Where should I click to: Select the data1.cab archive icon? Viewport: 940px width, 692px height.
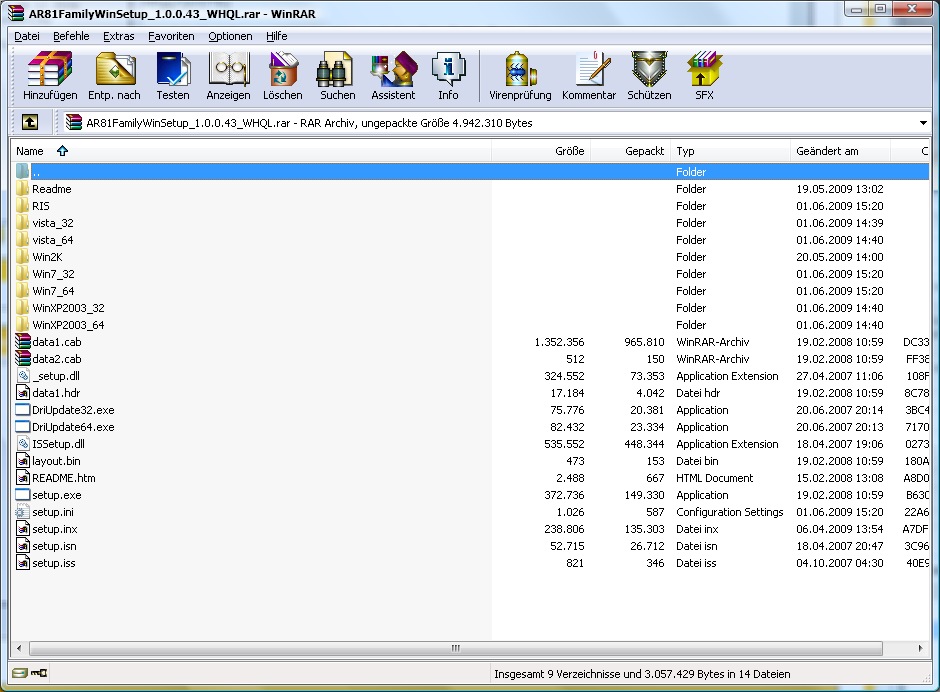[x=23, y=342]
